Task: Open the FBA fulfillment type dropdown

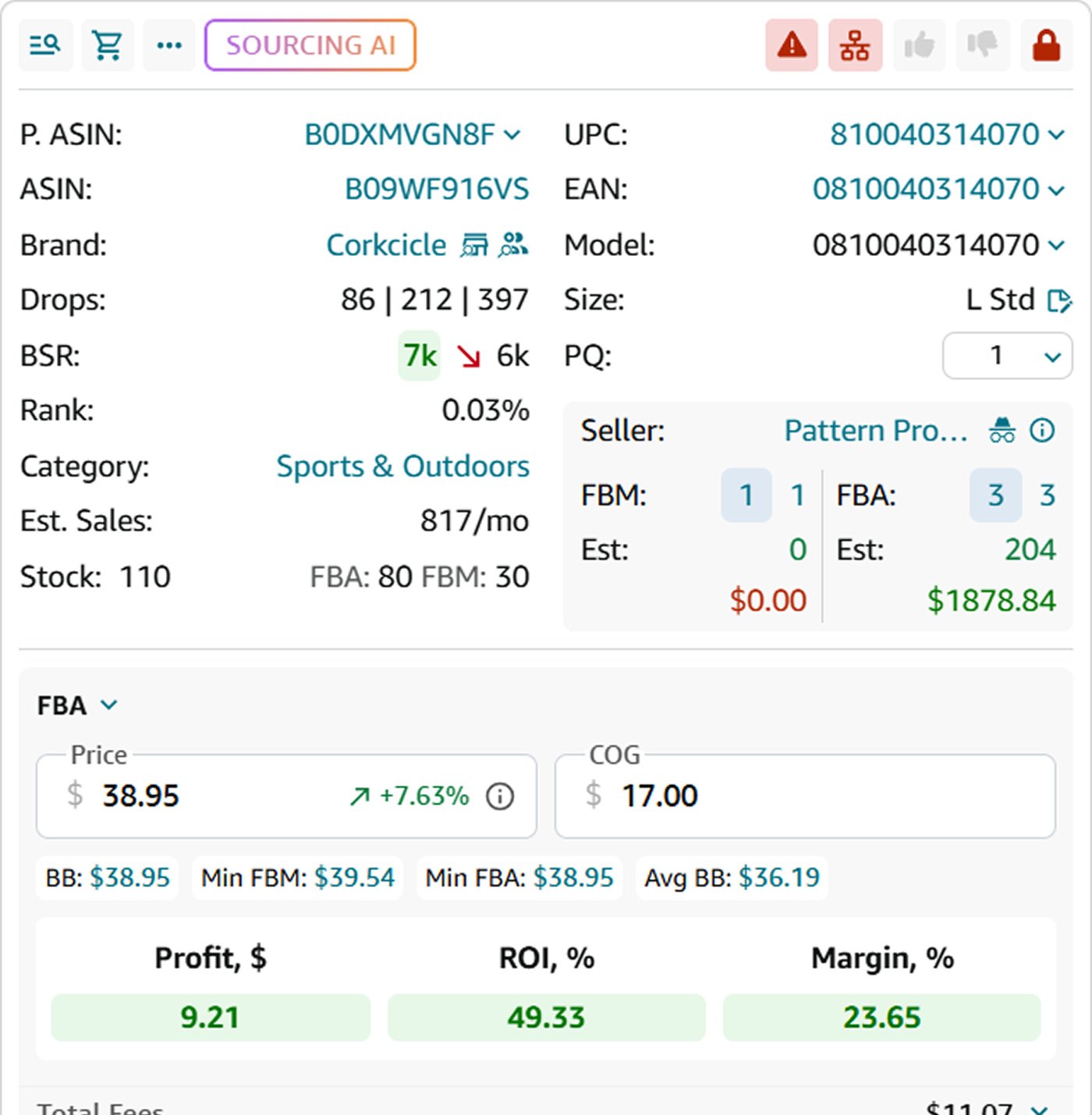Action: pyautogui.click(x=77, y=705)
